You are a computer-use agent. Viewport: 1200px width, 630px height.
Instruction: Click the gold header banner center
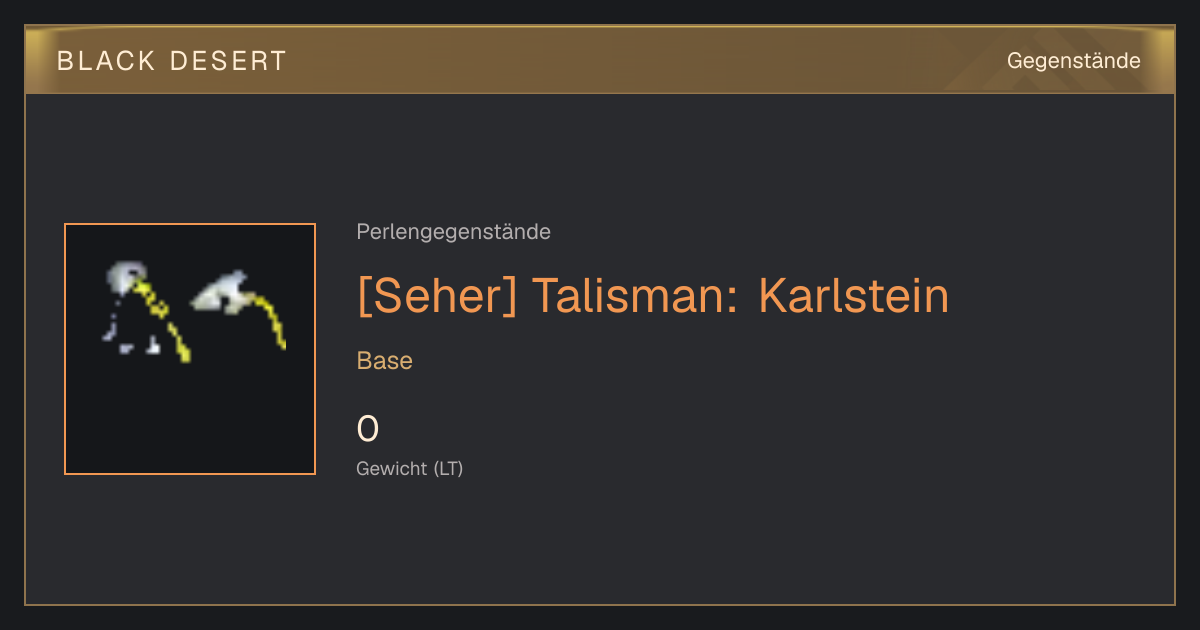point(600,60)
